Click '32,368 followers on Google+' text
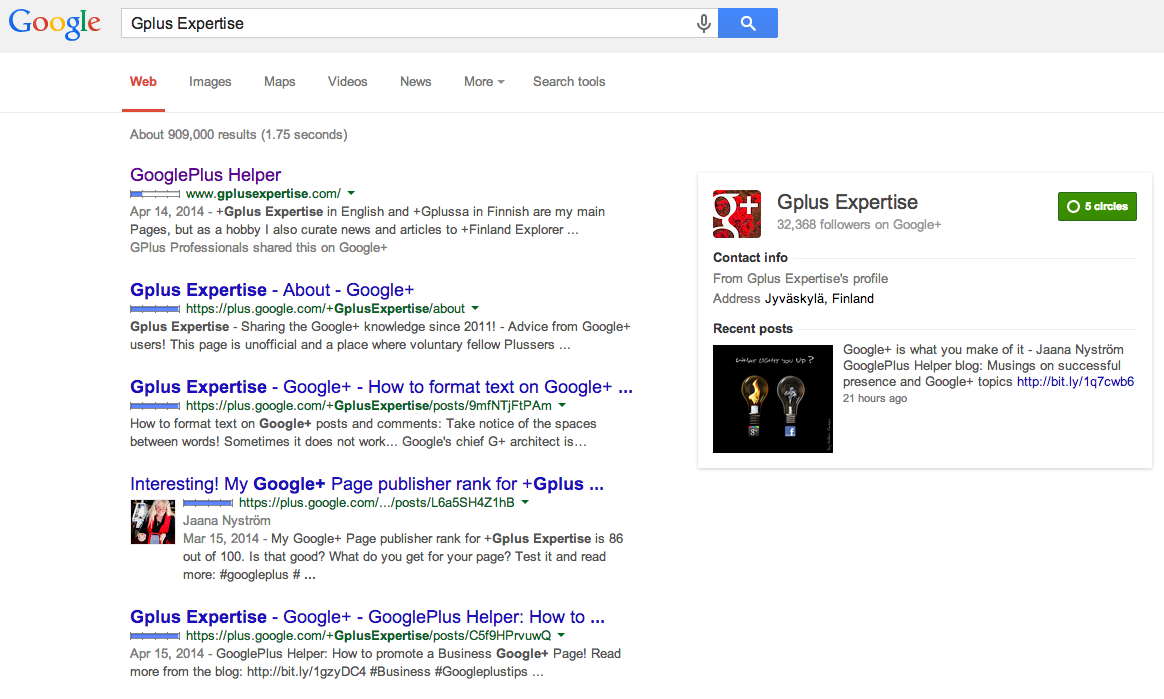Image resolution: width=1164 pixels, height=699 pixels. click(x=859, y=225)
